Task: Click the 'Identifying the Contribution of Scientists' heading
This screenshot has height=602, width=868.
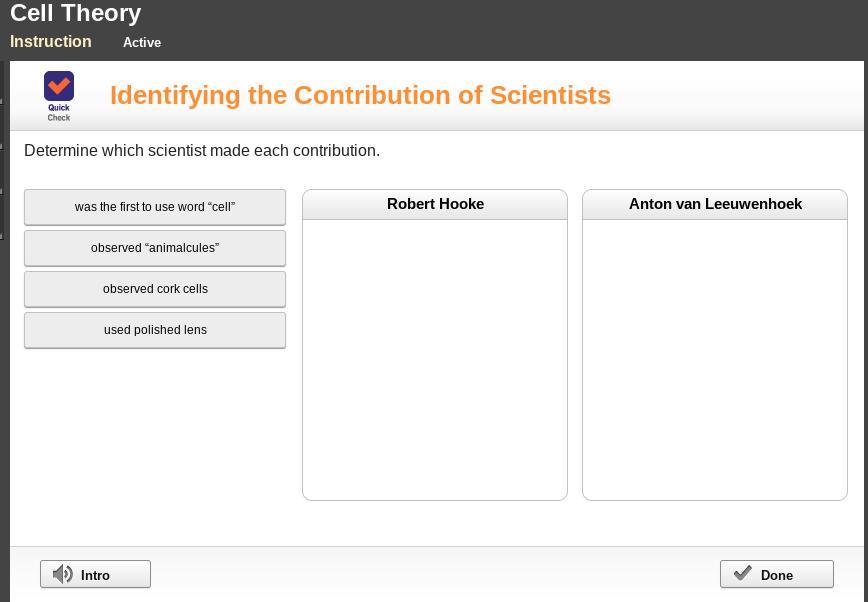Action: (x=360, y=95)
